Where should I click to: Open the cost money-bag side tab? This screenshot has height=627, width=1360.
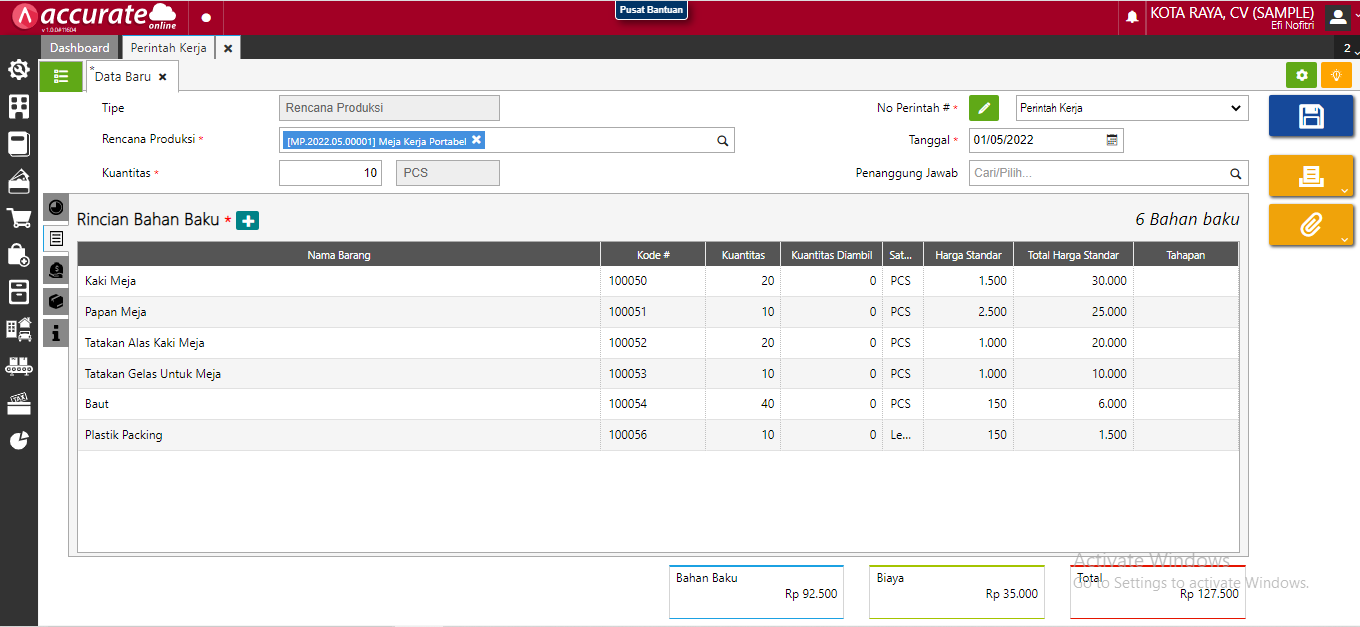56,270
